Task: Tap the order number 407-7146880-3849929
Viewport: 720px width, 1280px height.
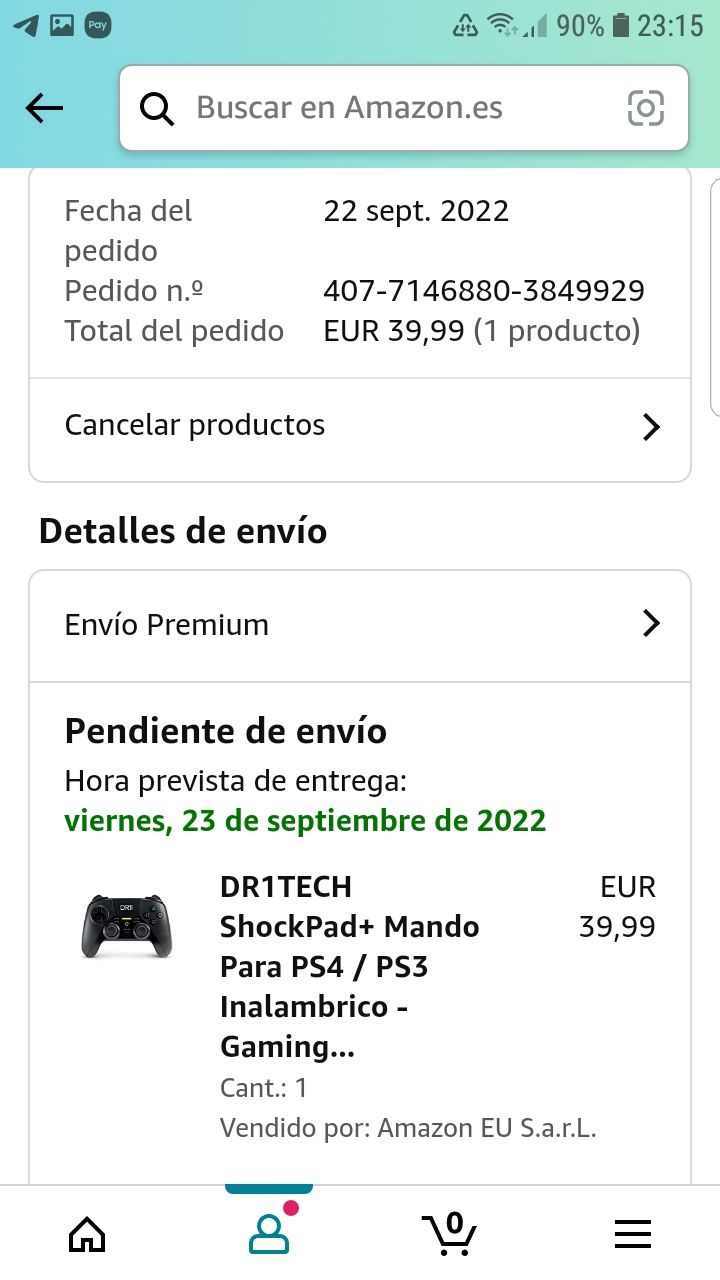Action: [483, 291]
